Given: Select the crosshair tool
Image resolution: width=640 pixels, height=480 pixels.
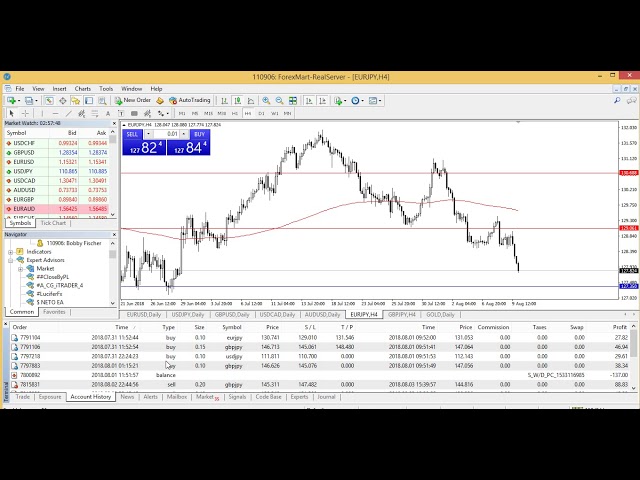Looking at the screenshot, I should (x=26, y=113).
